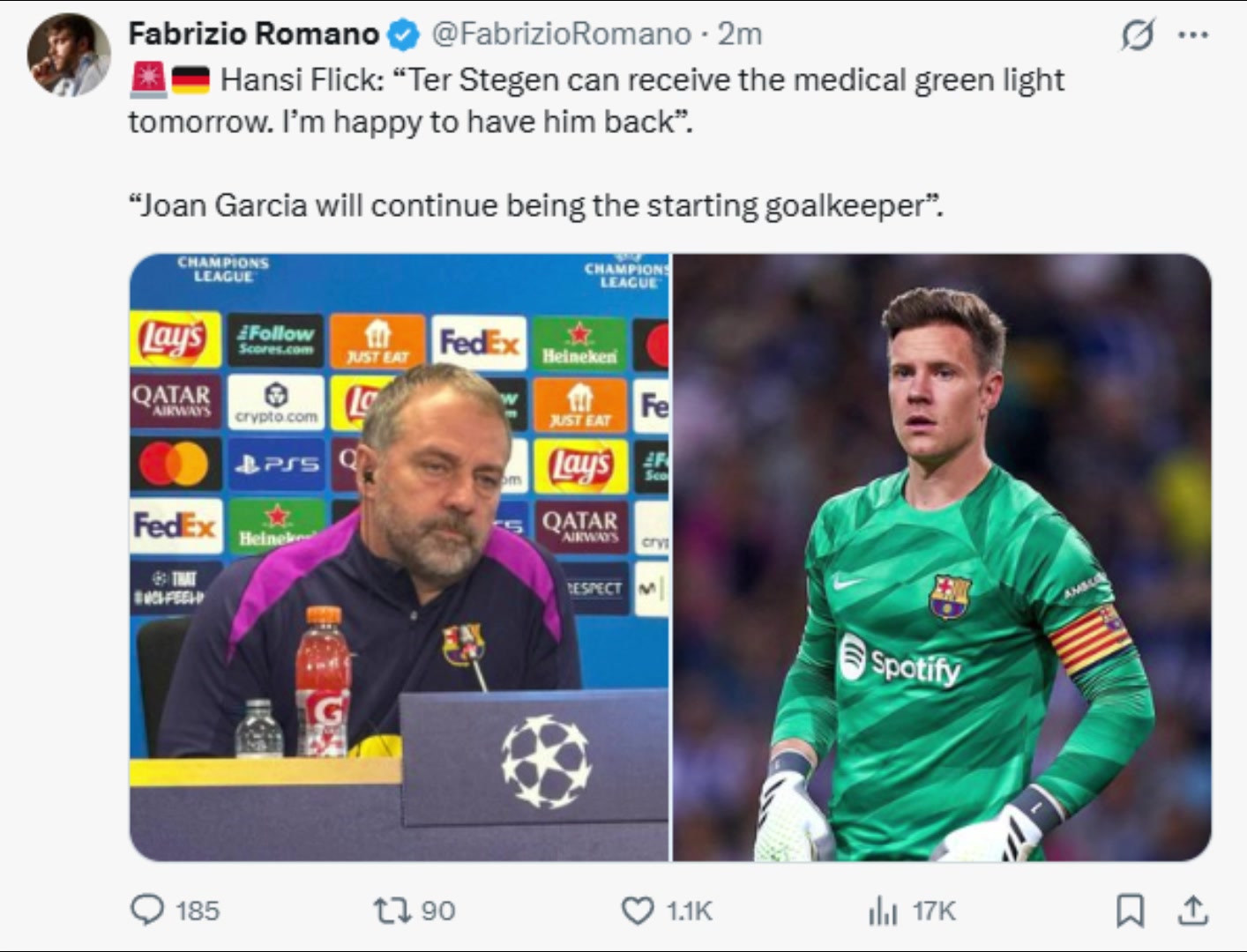Viewport: 1247px width, 952px height.
Task: Open the @FabrizioRomano handle link
Action: (561, 33)
